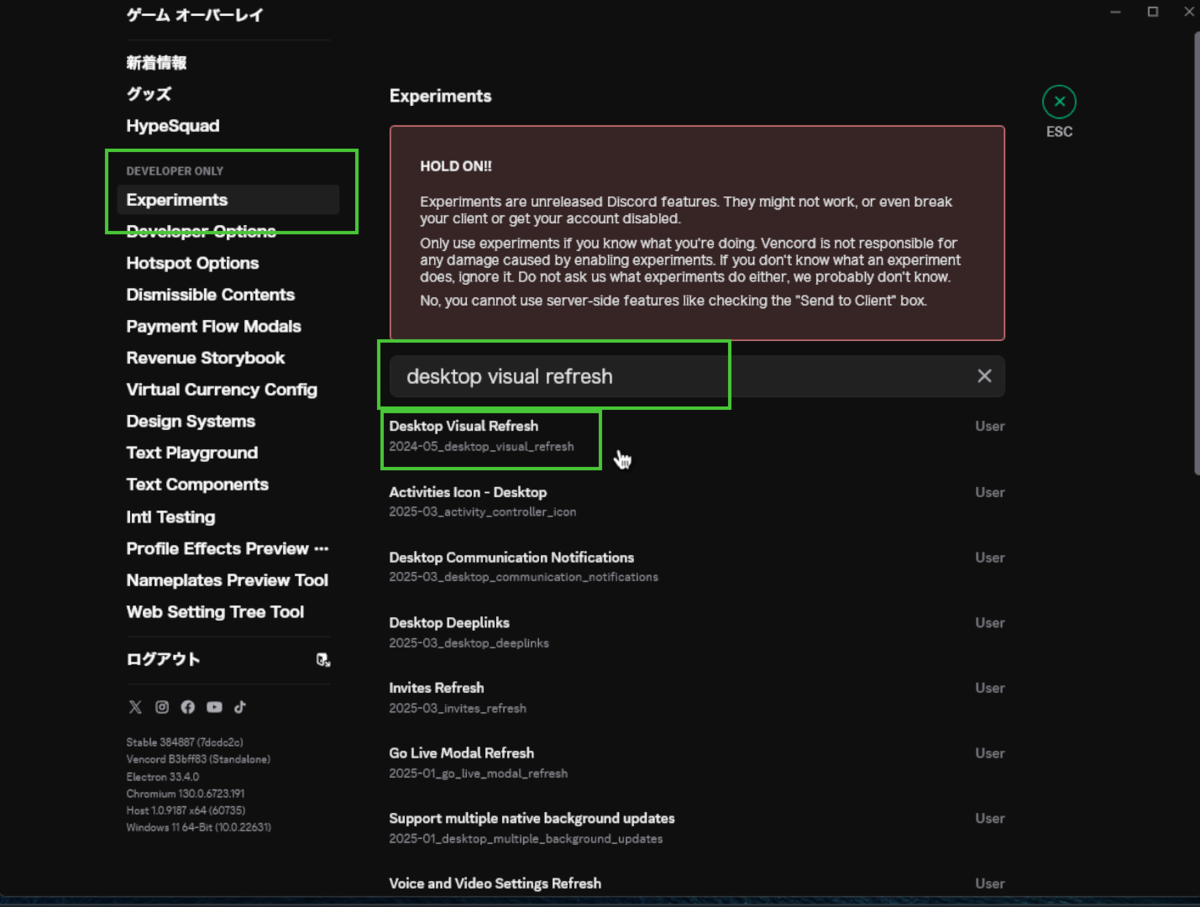
Task: Click the "HOLD ON!!" warning heading
Action: 456,166
